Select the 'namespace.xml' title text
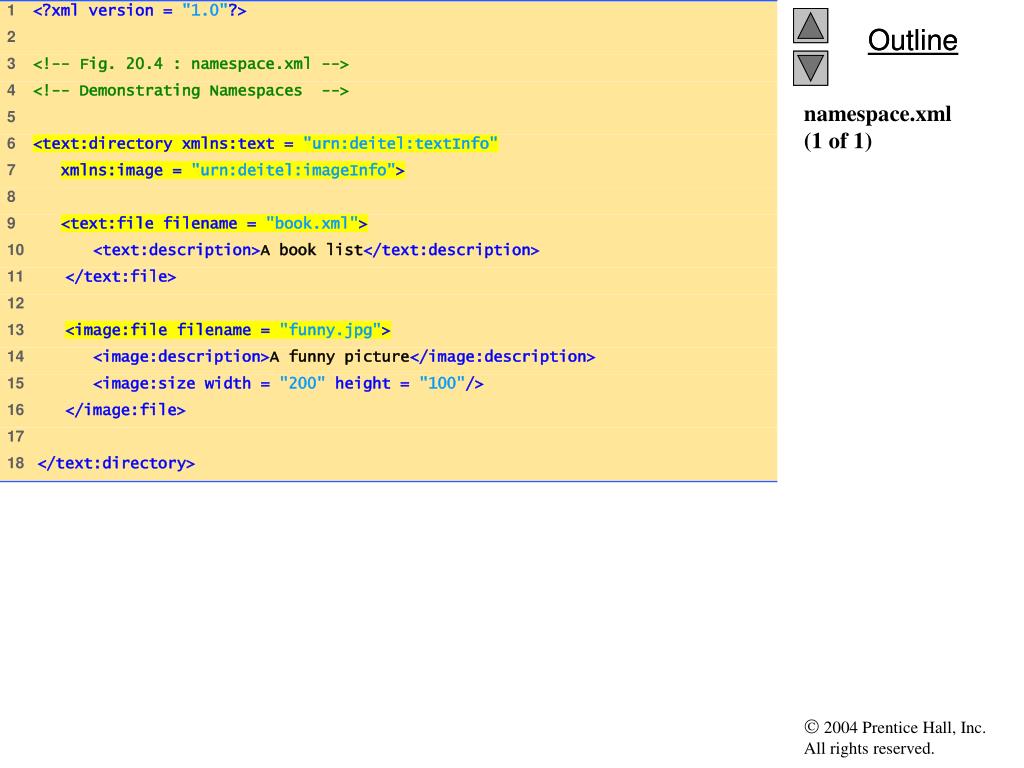This screenshot has height=768, width=1024. click(x=877, y=114)
